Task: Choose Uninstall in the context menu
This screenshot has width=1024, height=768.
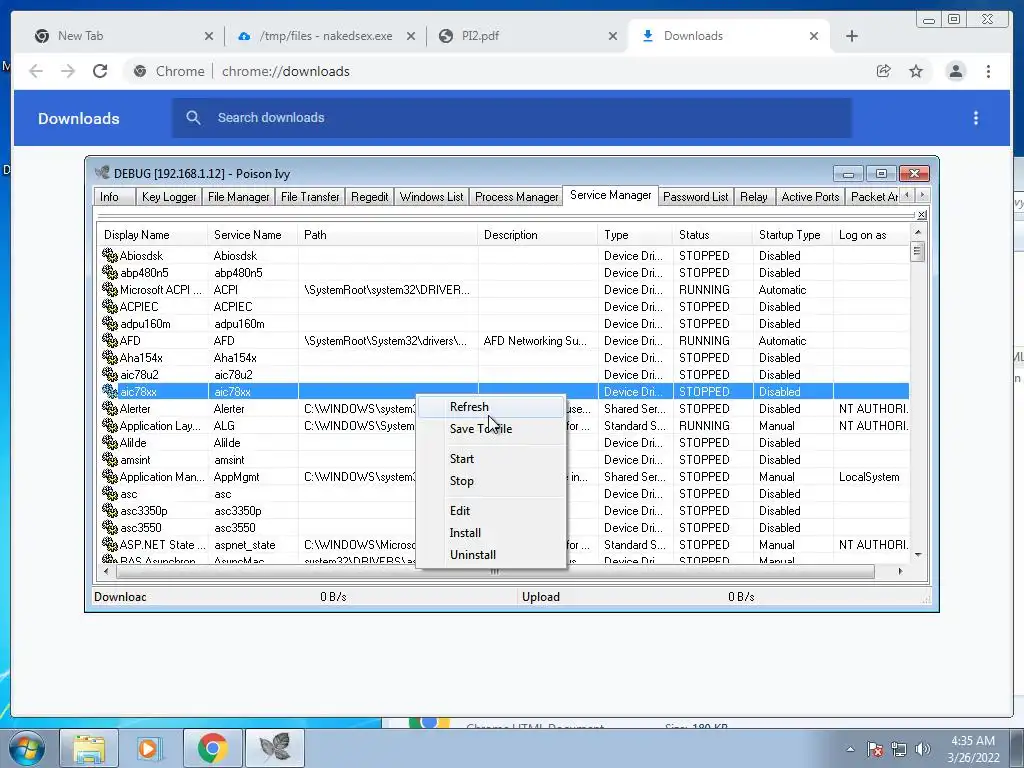Action: (491, 555)
